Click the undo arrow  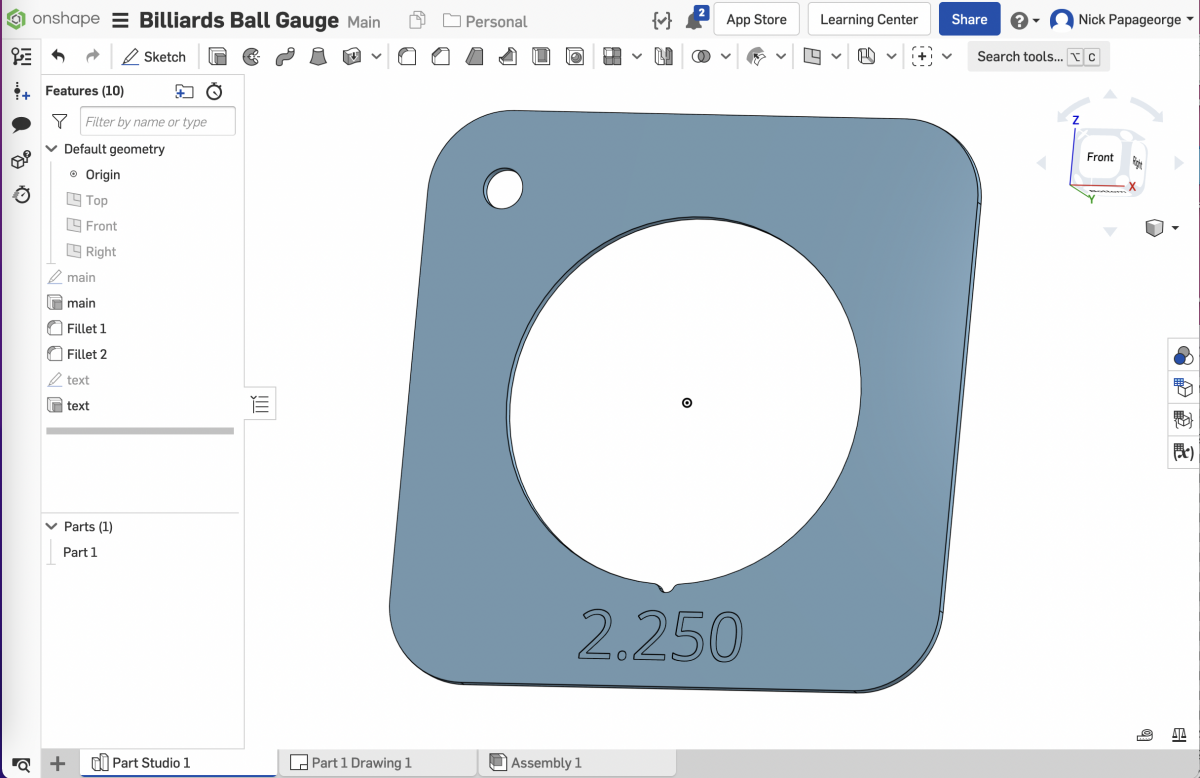58,57
